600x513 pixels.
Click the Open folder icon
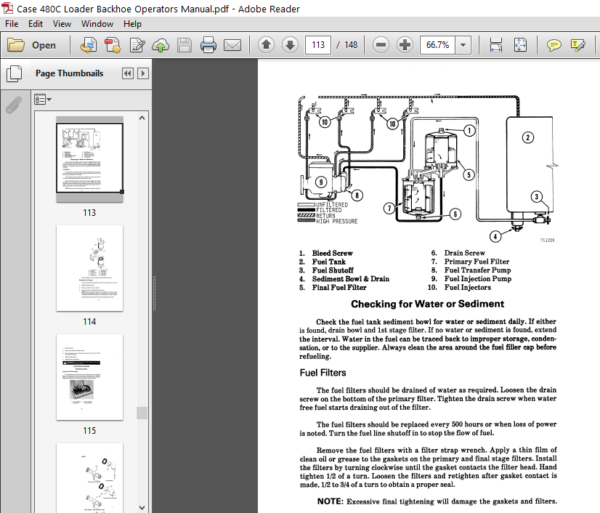click(16, 45)
